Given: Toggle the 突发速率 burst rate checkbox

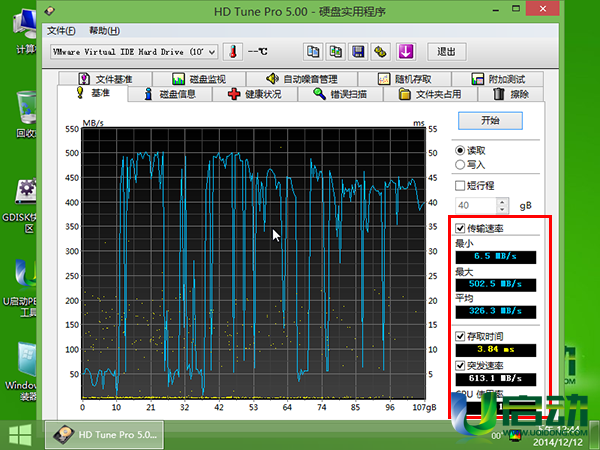Looking at the screenshot, I should click(460, 365).
